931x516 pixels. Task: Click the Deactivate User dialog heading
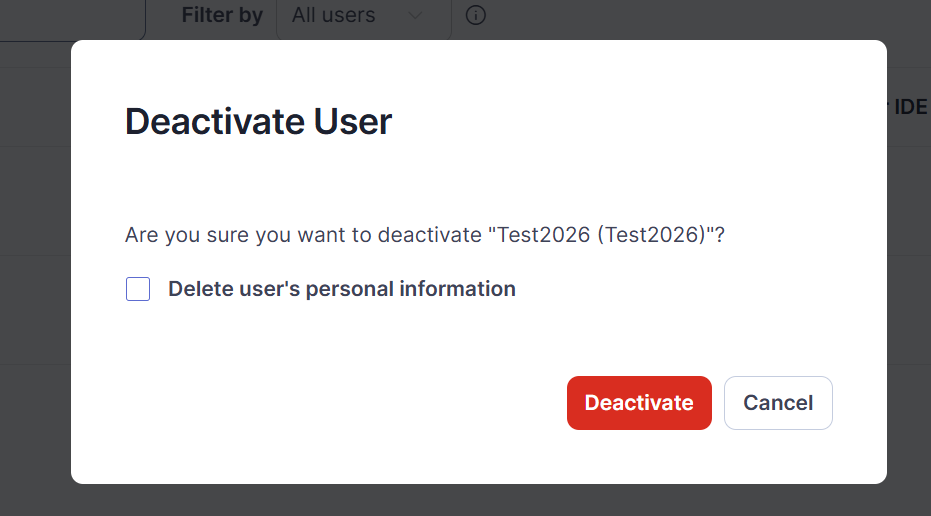[258, 122]
